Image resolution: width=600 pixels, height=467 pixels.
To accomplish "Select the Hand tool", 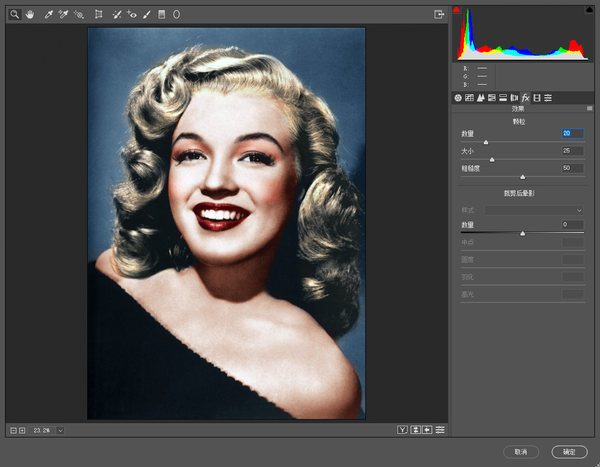I will pos(30,15).
